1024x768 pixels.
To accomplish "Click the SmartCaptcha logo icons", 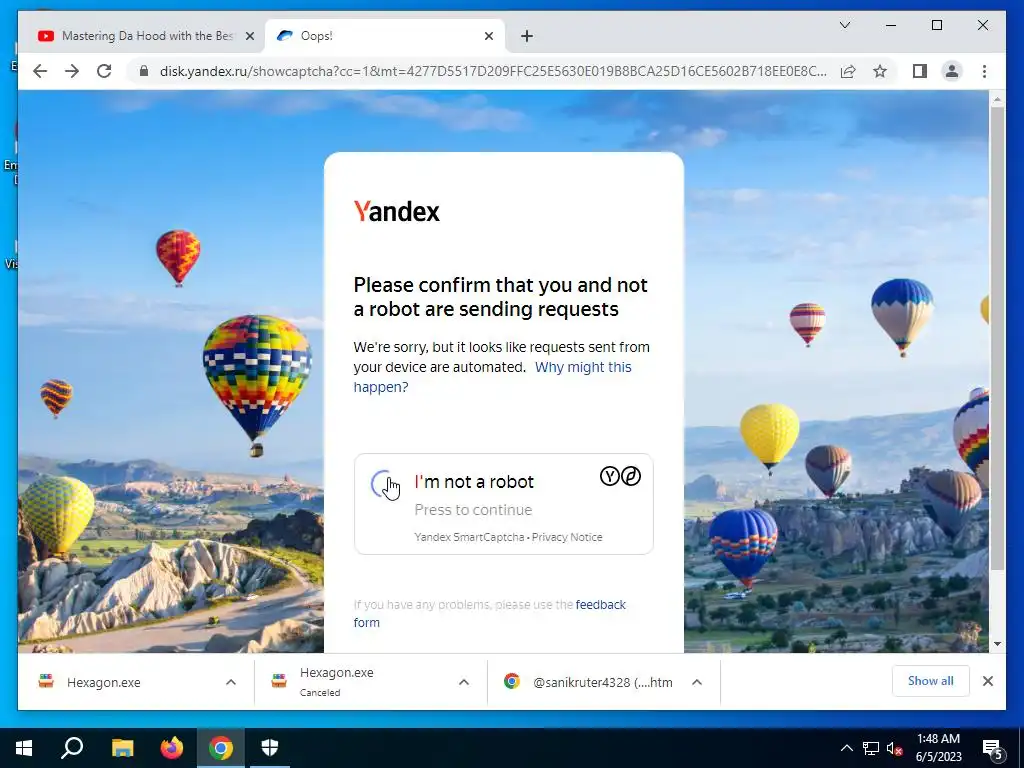I will coord(620,476).
